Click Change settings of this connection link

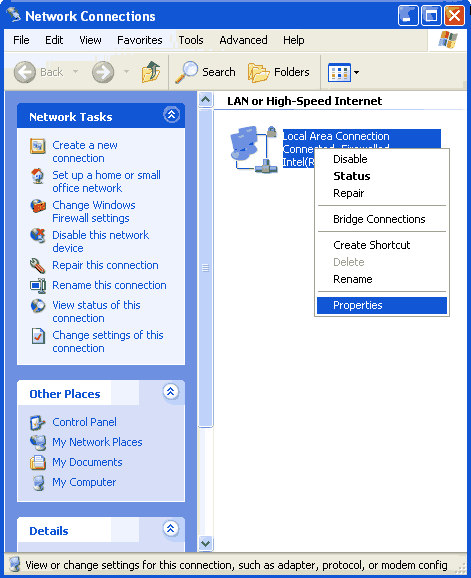(108, 341)
